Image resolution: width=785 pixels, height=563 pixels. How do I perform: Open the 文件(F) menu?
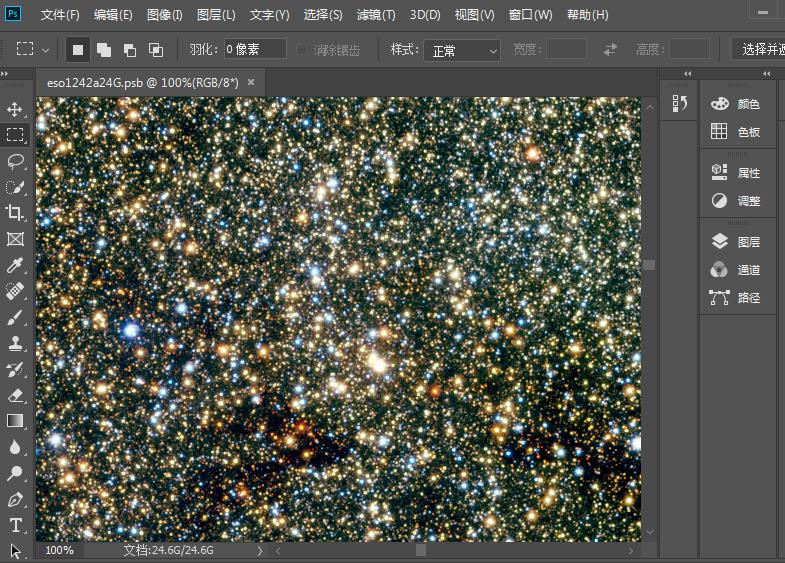[x=60, y=15]
